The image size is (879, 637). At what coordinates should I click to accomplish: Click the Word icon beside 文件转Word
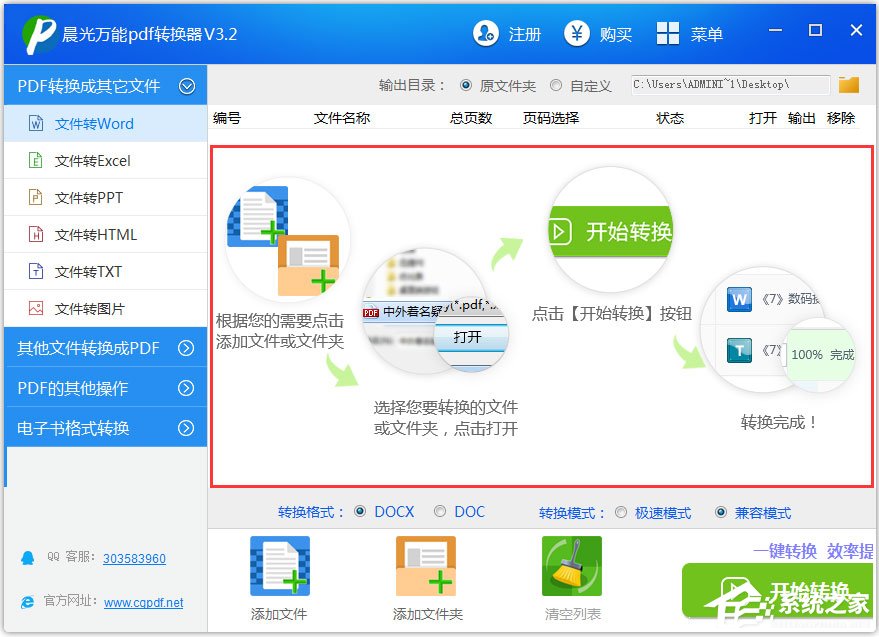click(x=36, y=123)
